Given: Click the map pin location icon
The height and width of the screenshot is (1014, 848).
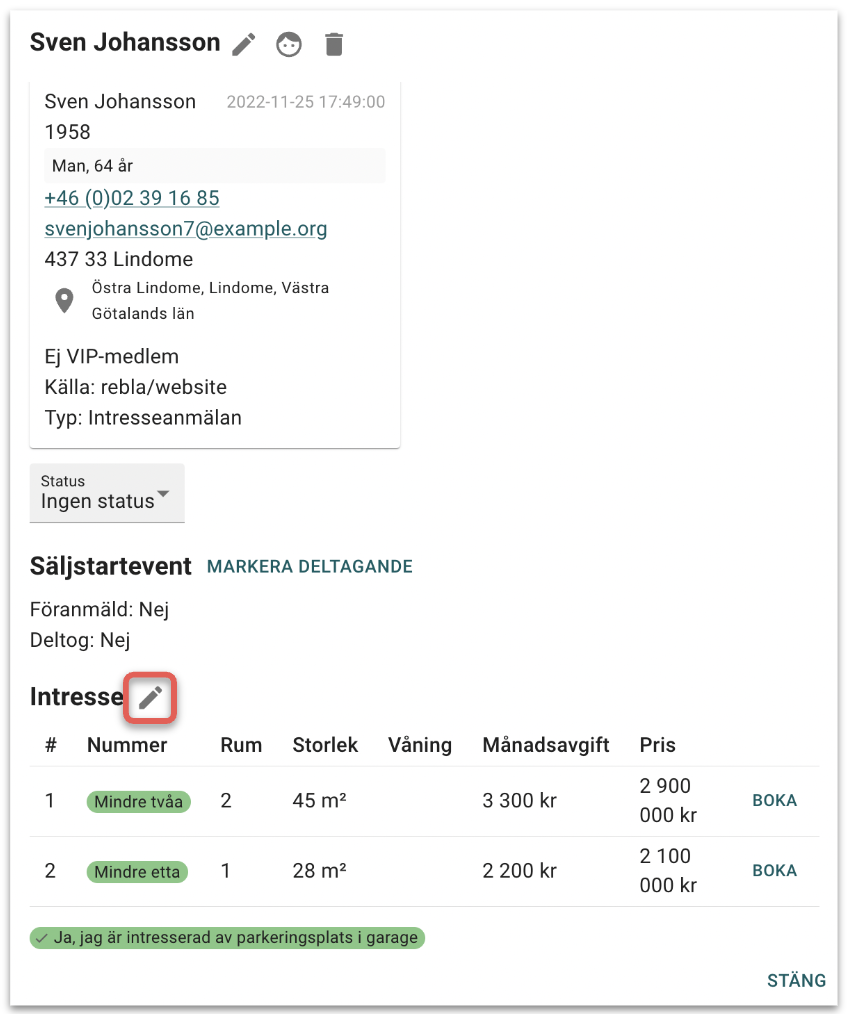Looking at the screenshot, I should coord(64,301).
